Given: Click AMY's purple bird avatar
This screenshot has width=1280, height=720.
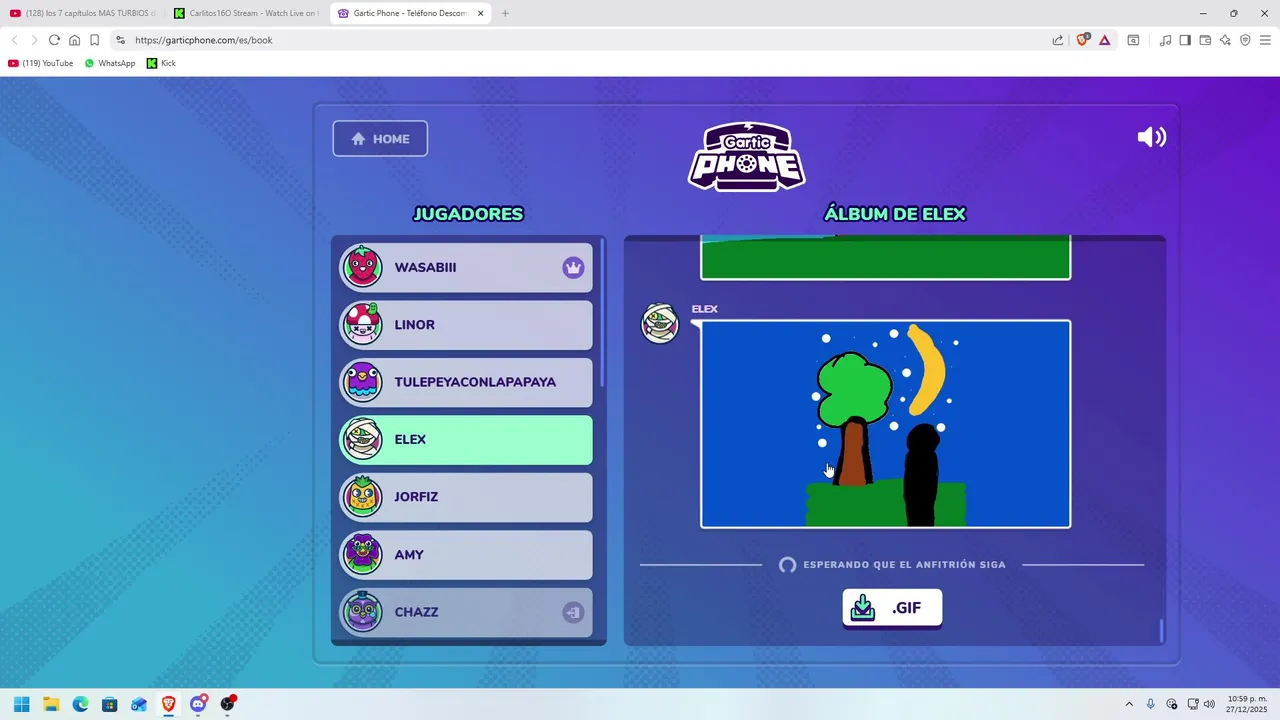Looking at the screenshot, I should [x=362, y=554].
